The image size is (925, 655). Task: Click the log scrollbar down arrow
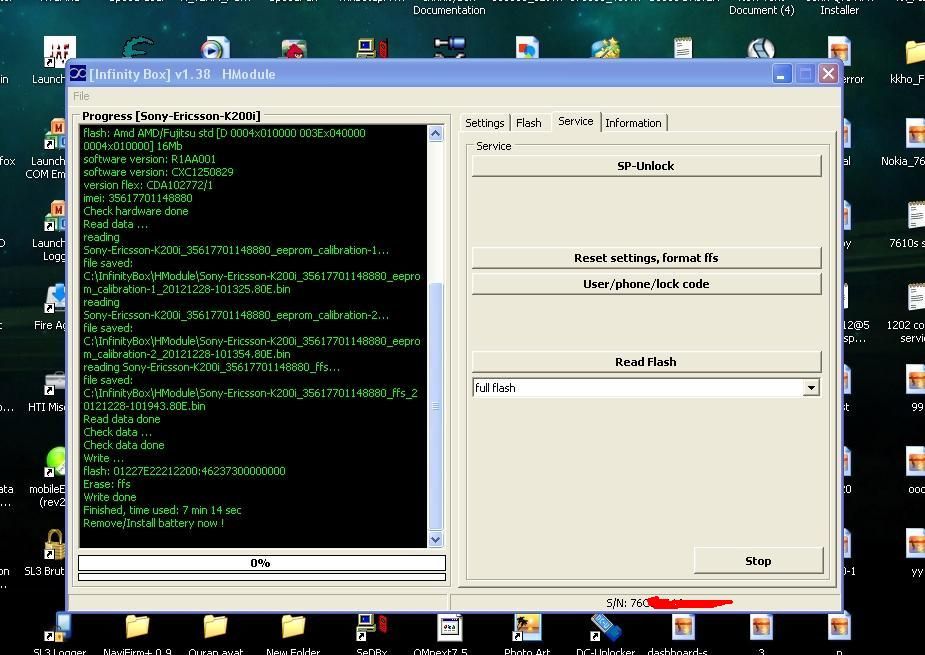[x=435, y=539]
